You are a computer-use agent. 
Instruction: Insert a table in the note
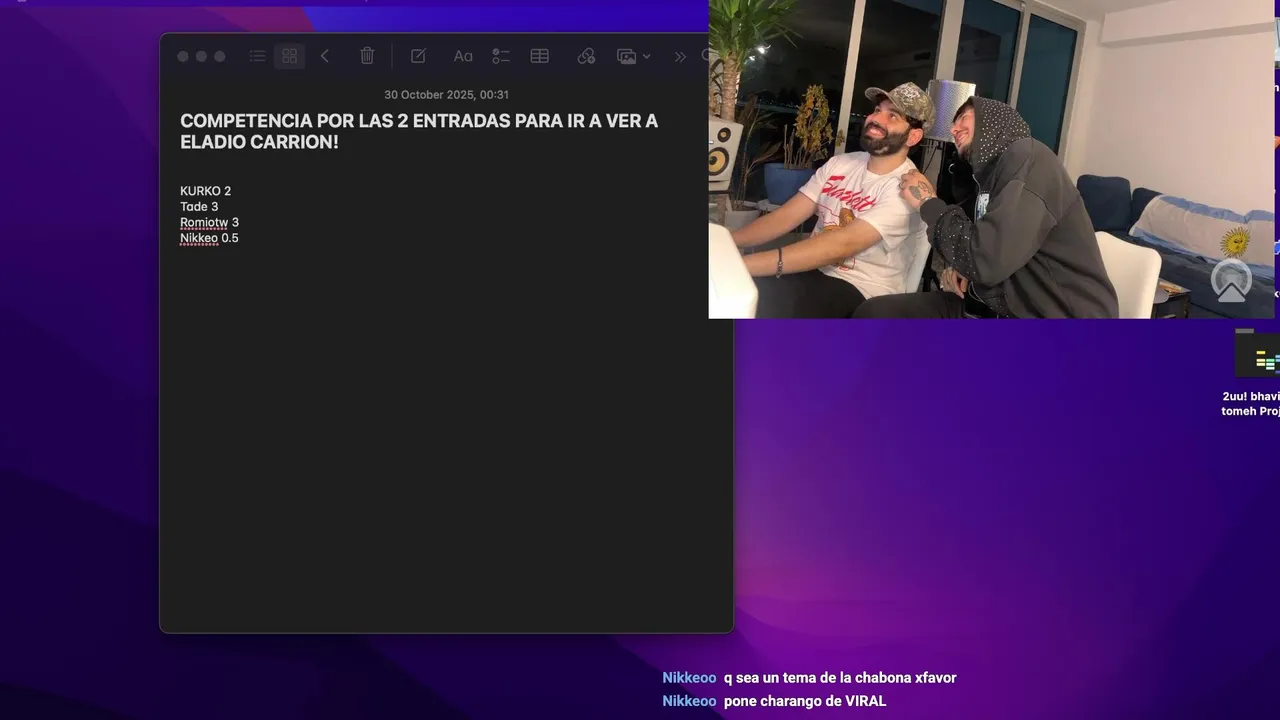tap(540, 56)
